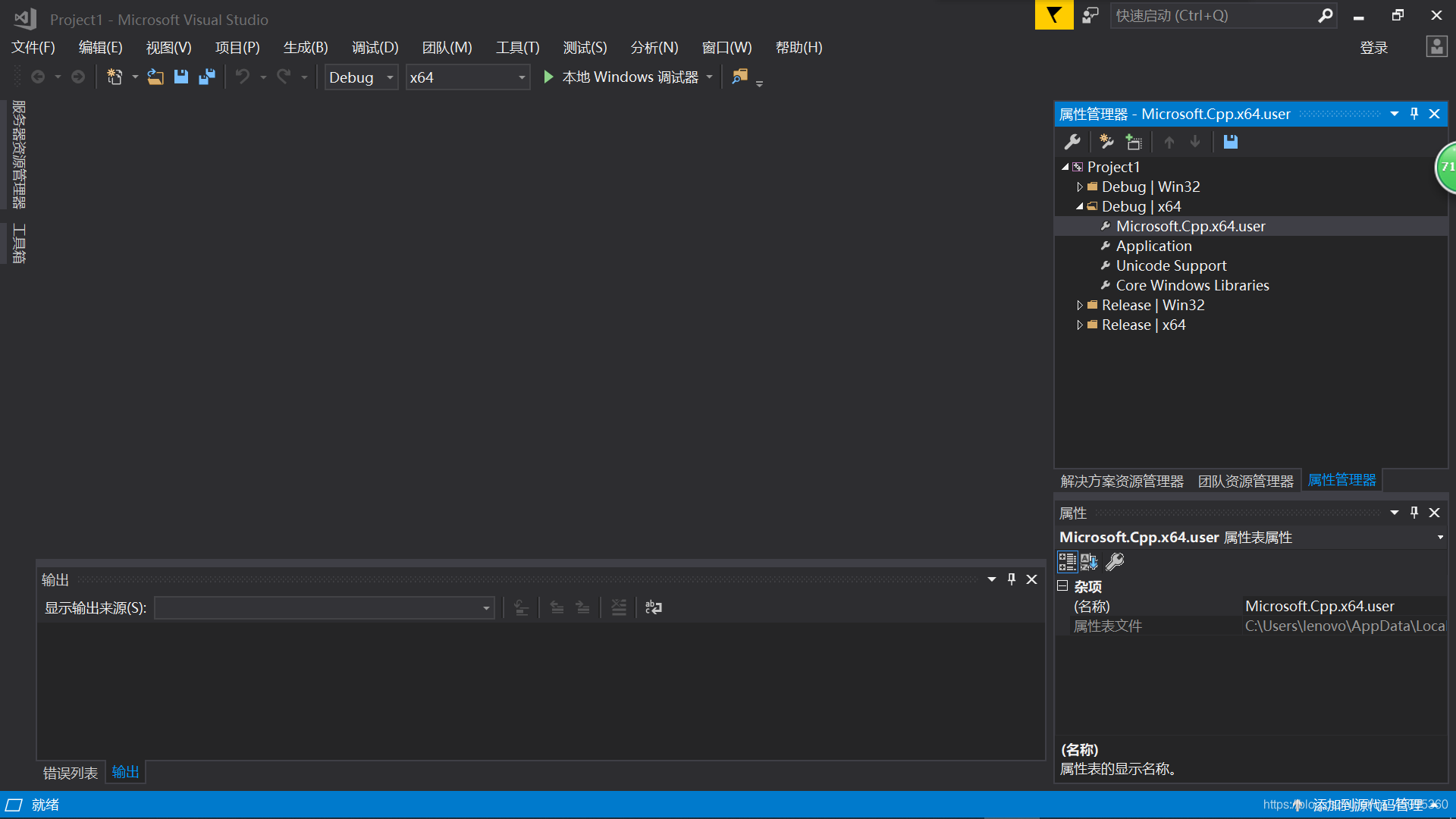Click the move up arrow in Property Manager

pyautogui.click(x=1169, y=142)
